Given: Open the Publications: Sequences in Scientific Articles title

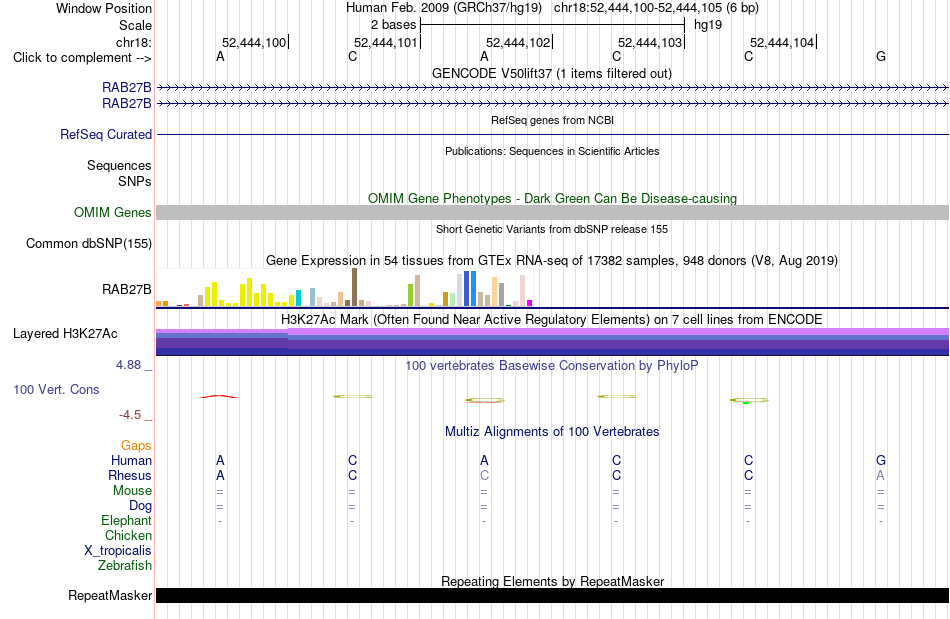Looking at the screenshot, I should pyautogui.click(x=552, y=151).
